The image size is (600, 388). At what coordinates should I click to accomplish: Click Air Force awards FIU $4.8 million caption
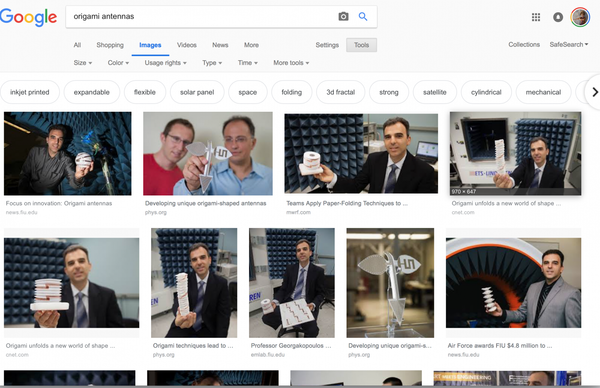(500, 346)
